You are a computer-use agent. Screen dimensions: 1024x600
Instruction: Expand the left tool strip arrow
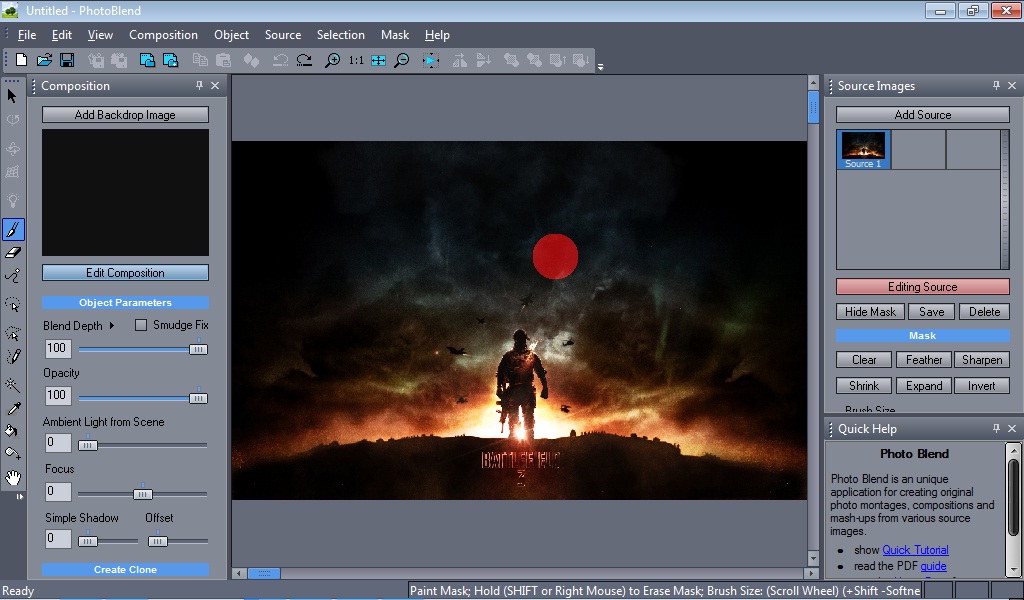20,497
